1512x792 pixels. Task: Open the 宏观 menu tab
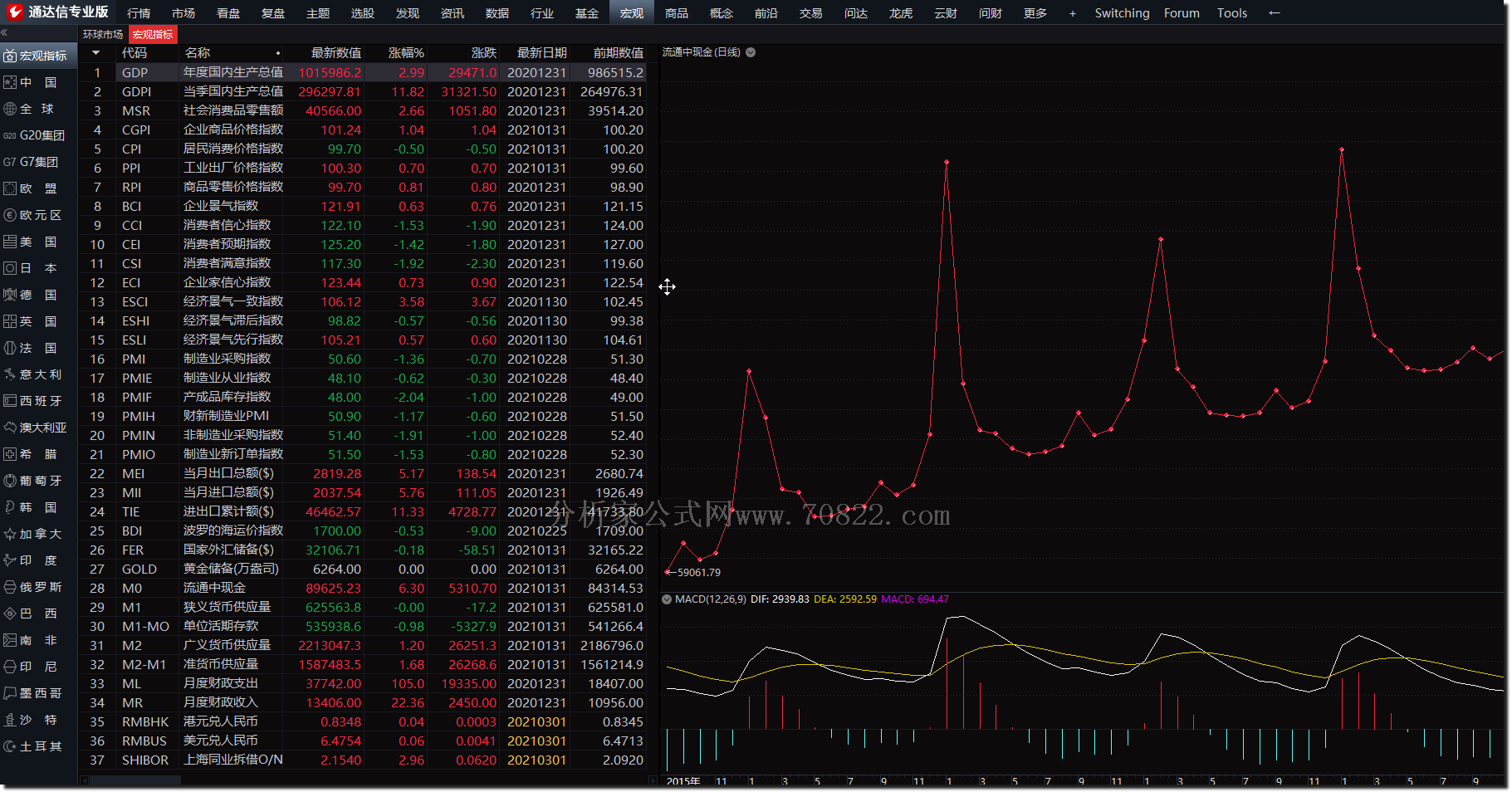[x=632, y=12]
